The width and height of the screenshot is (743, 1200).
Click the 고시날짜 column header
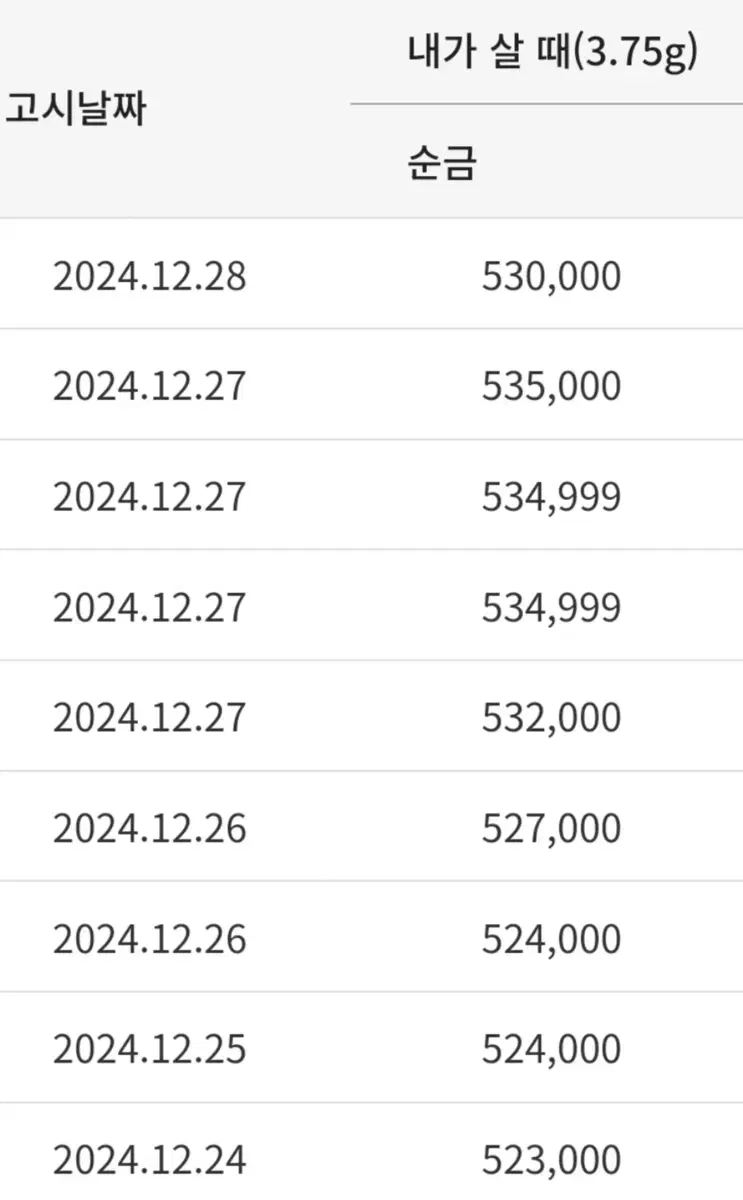tap(76, 109)
